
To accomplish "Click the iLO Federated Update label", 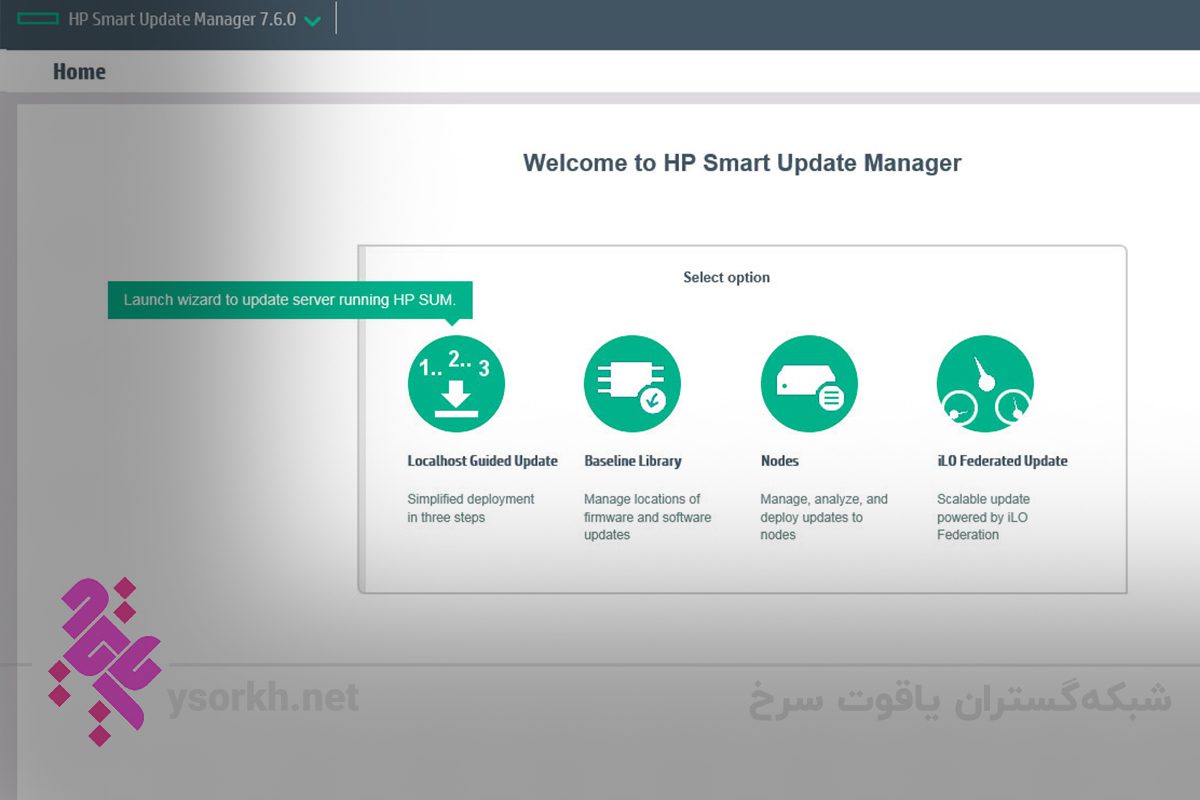I will [1002, 461].
